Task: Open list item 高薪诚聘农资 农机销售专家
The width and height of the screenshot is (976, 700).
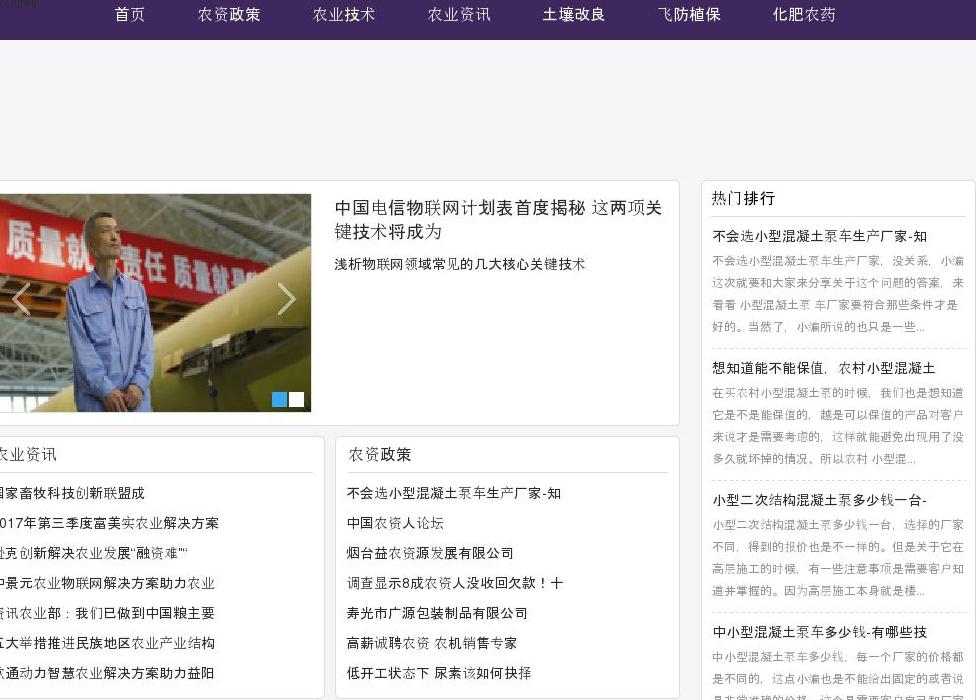Action: 432,643
